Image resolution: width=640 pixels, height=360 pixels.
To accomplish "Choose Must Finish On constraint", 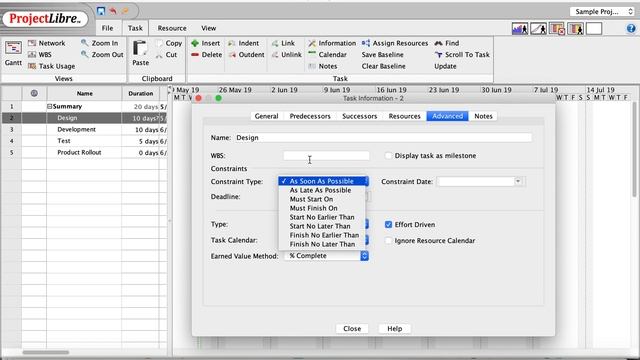I will point(313,208).
